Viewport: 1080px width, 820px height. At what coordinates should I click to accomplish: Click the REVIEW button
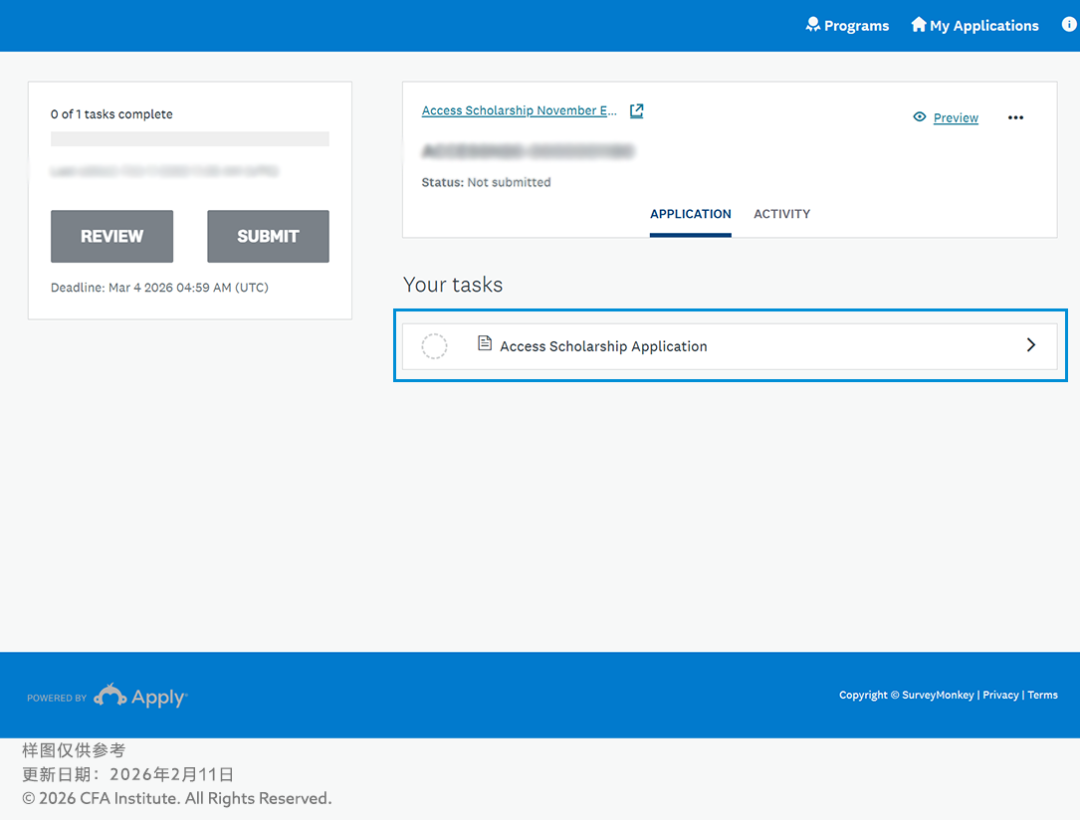click(x=112, y=236)
